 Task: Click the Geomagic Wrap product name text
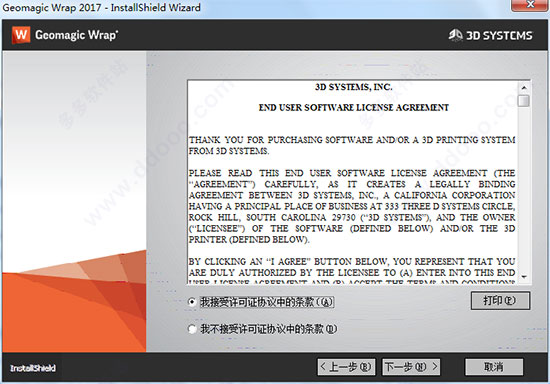click(76, 35)
